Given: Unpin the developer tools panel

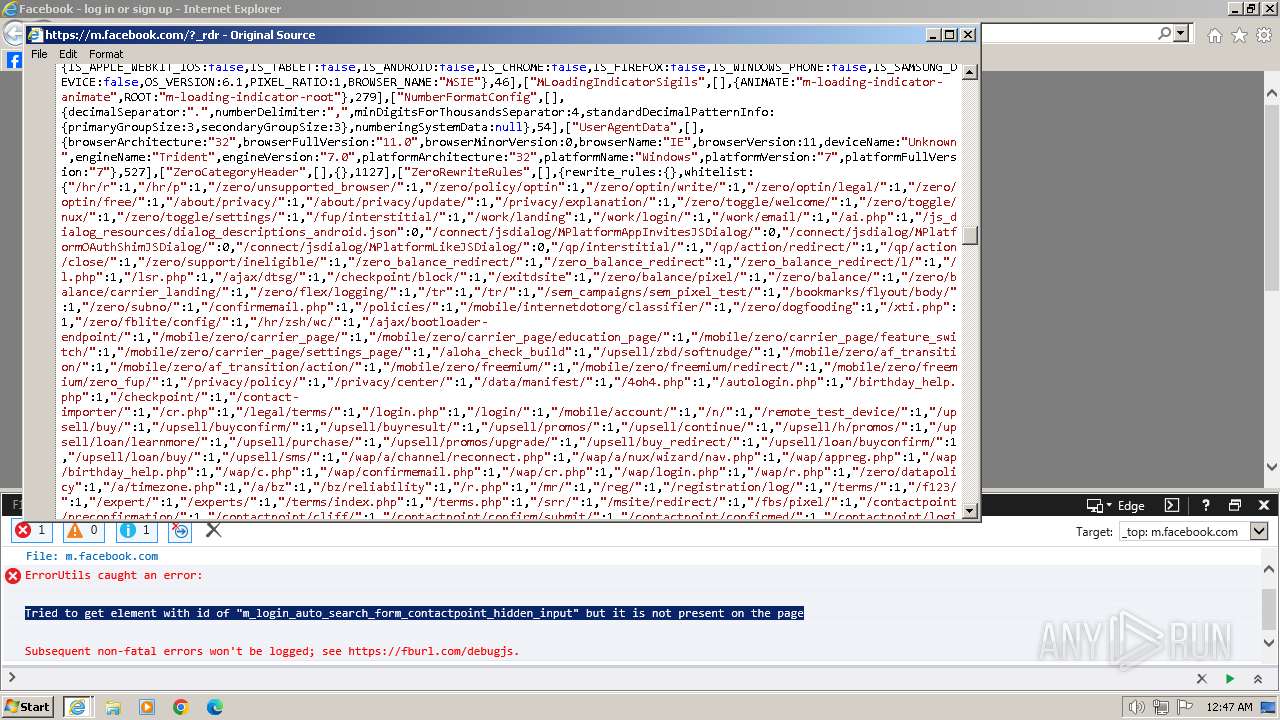Looking at the screenshot, I should pos(1235,506).
